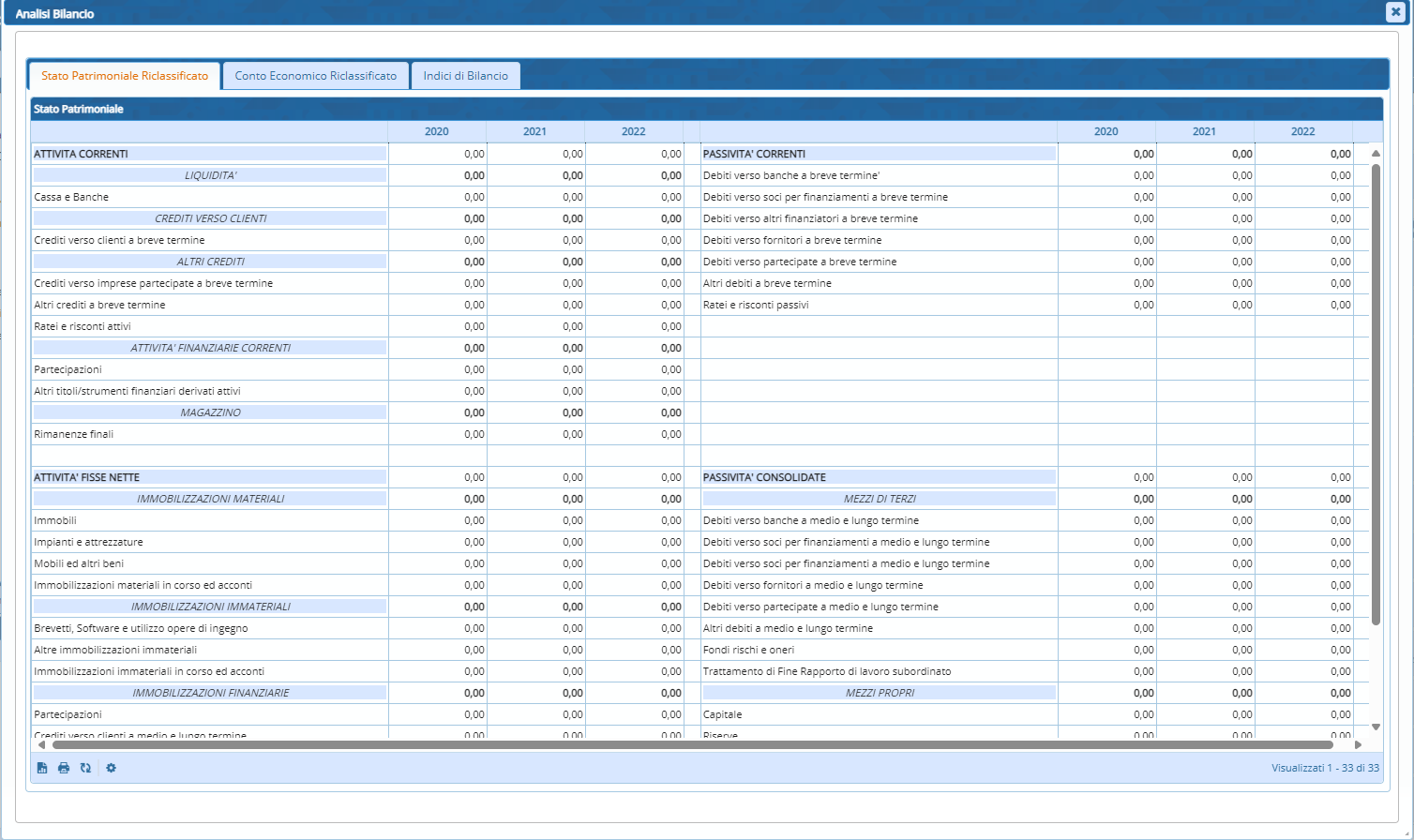The image size is (1414, 840).
Task: Select the Cassa e Banche row
Action: coord(71,197)
